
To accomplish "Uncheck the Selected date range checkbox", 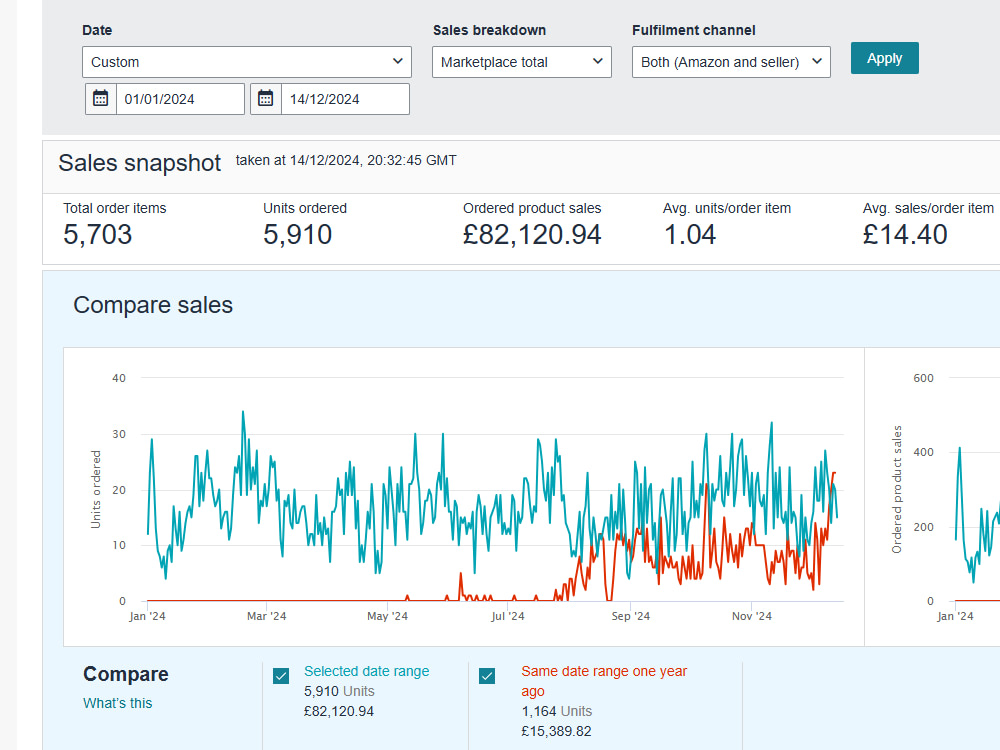I will 281,676.
